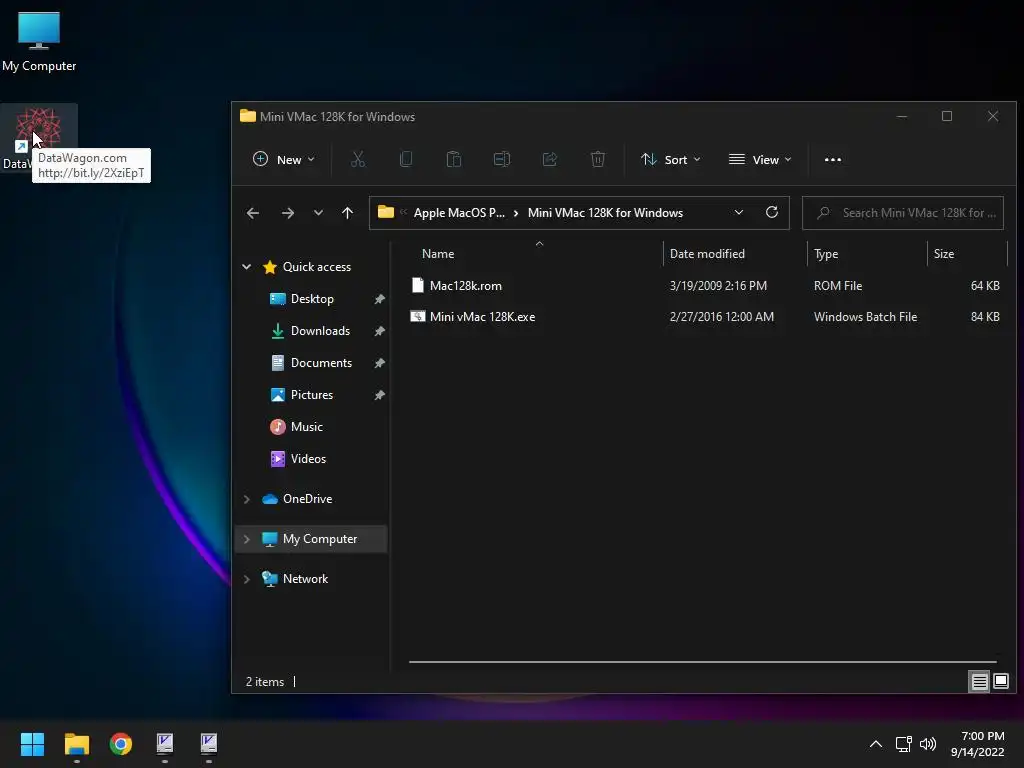Click the 3/19/2009 2:16 PM date
Screen dimensions: 1024x768
718,285
